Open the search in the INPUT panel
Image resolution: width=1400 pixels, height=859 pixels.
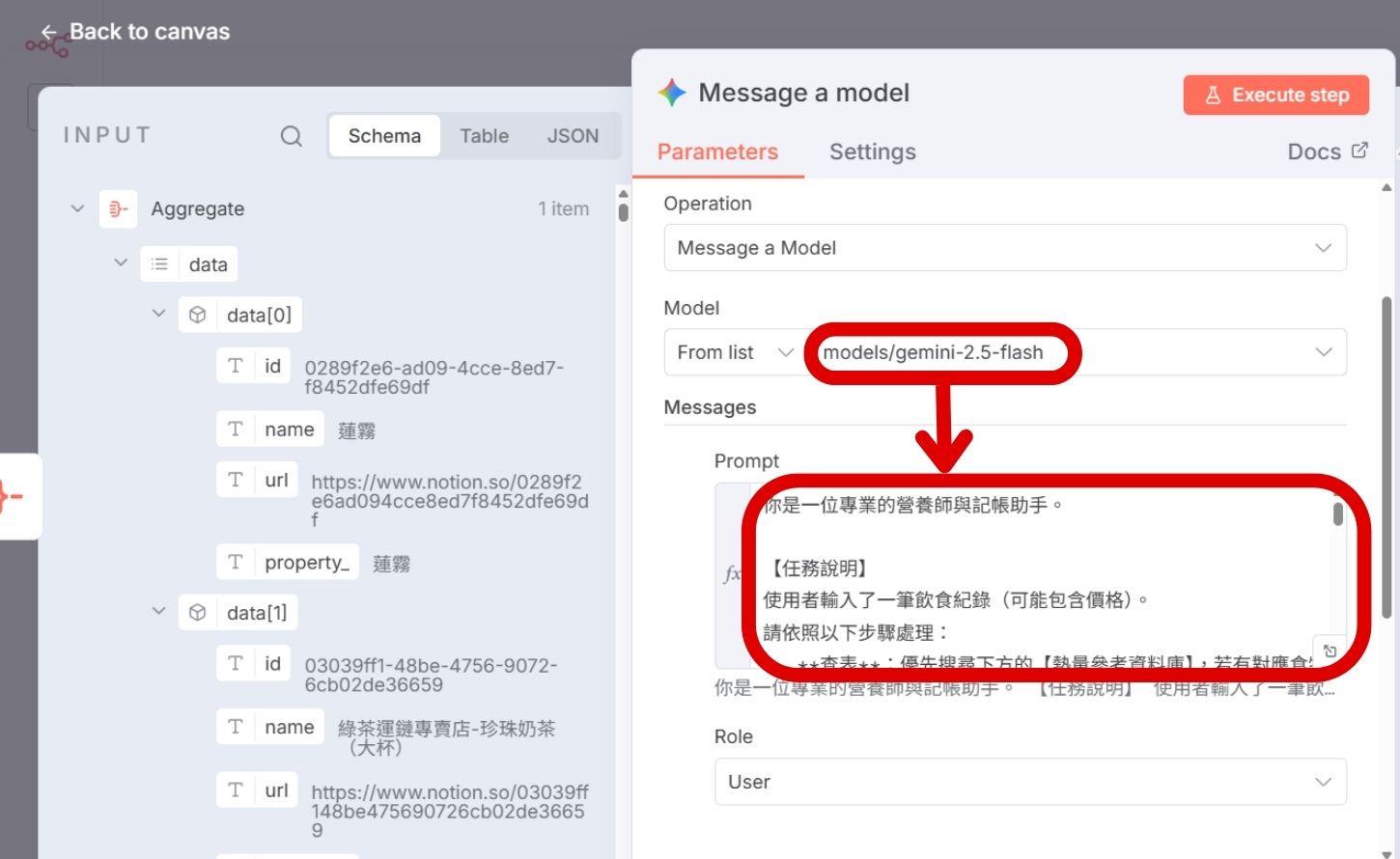(291, 136)
